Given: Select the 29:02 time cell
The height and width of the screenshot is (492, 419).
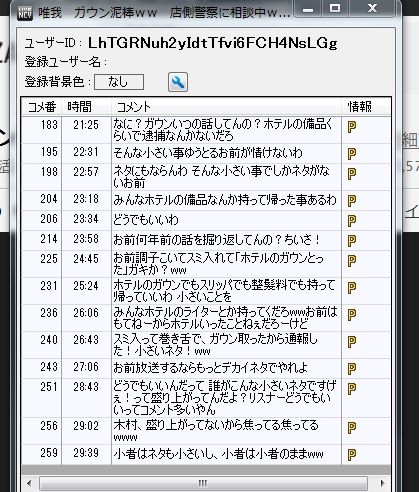Looking at the screenshot, I should click(x=86, y=426).
